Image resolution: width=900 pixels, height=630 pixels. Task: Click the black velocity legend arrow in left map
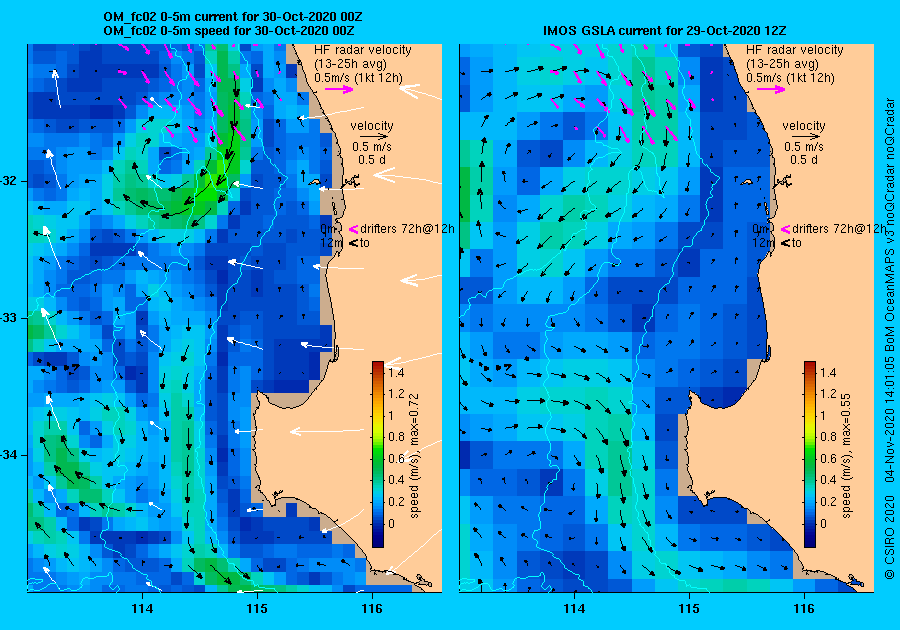[374, 137]
